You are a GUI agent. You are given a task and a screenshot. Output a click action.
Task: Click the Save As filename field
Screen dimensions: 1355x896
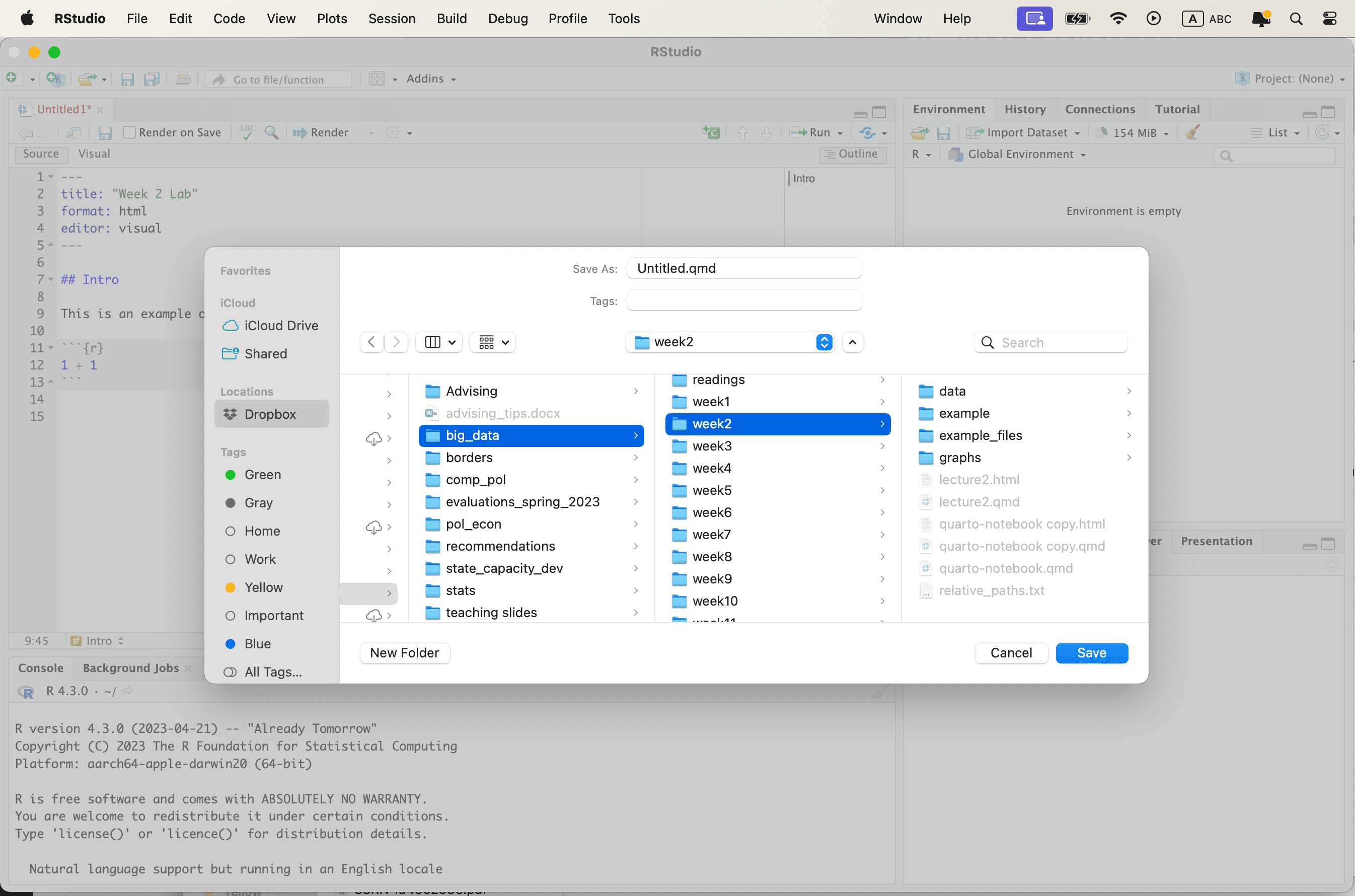(743, 268)
